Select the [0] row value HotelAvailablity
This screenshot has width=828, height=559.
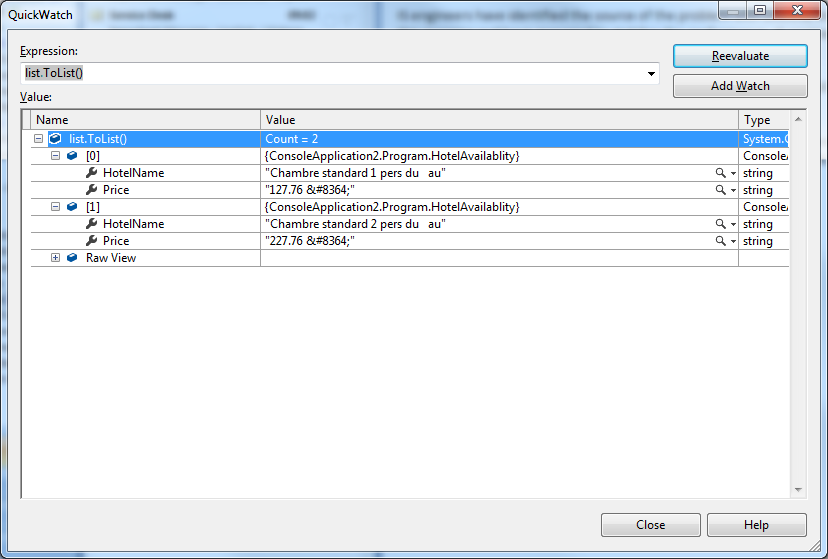click(392, 156)
